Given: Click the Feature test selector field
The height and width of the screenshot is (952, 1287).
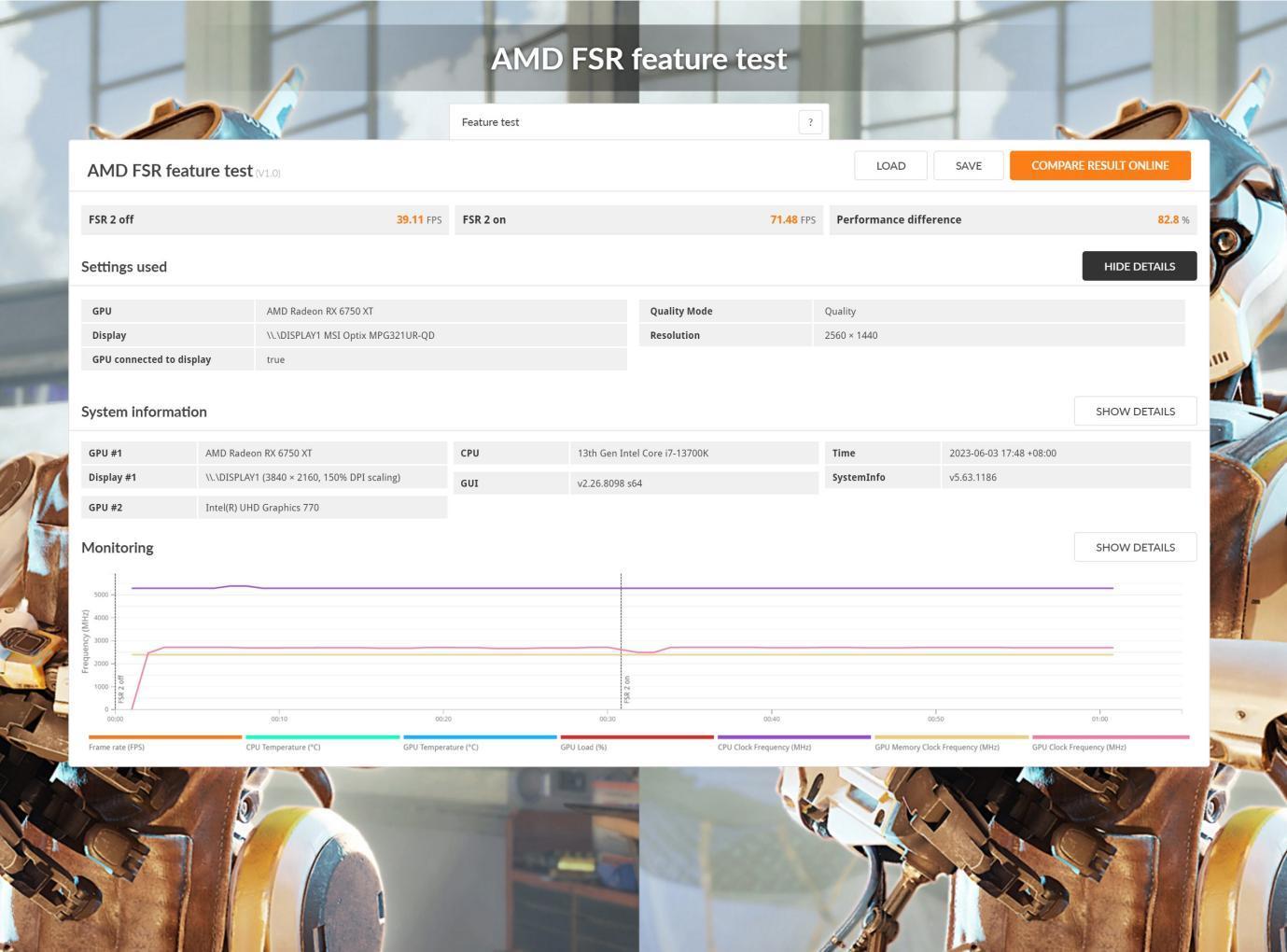Looking at the screenshot, I should point(638,122).
